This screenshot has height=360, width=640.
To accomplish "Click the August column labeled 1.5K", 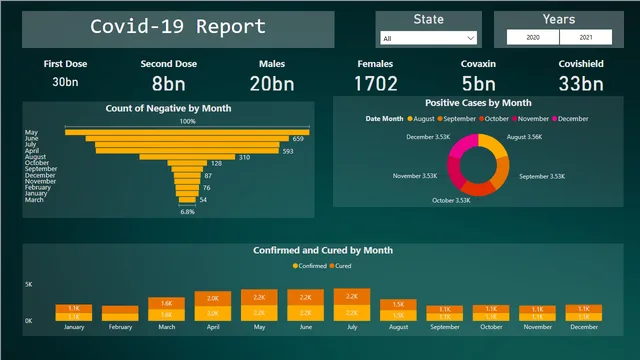I will click(x=398, y=310).
